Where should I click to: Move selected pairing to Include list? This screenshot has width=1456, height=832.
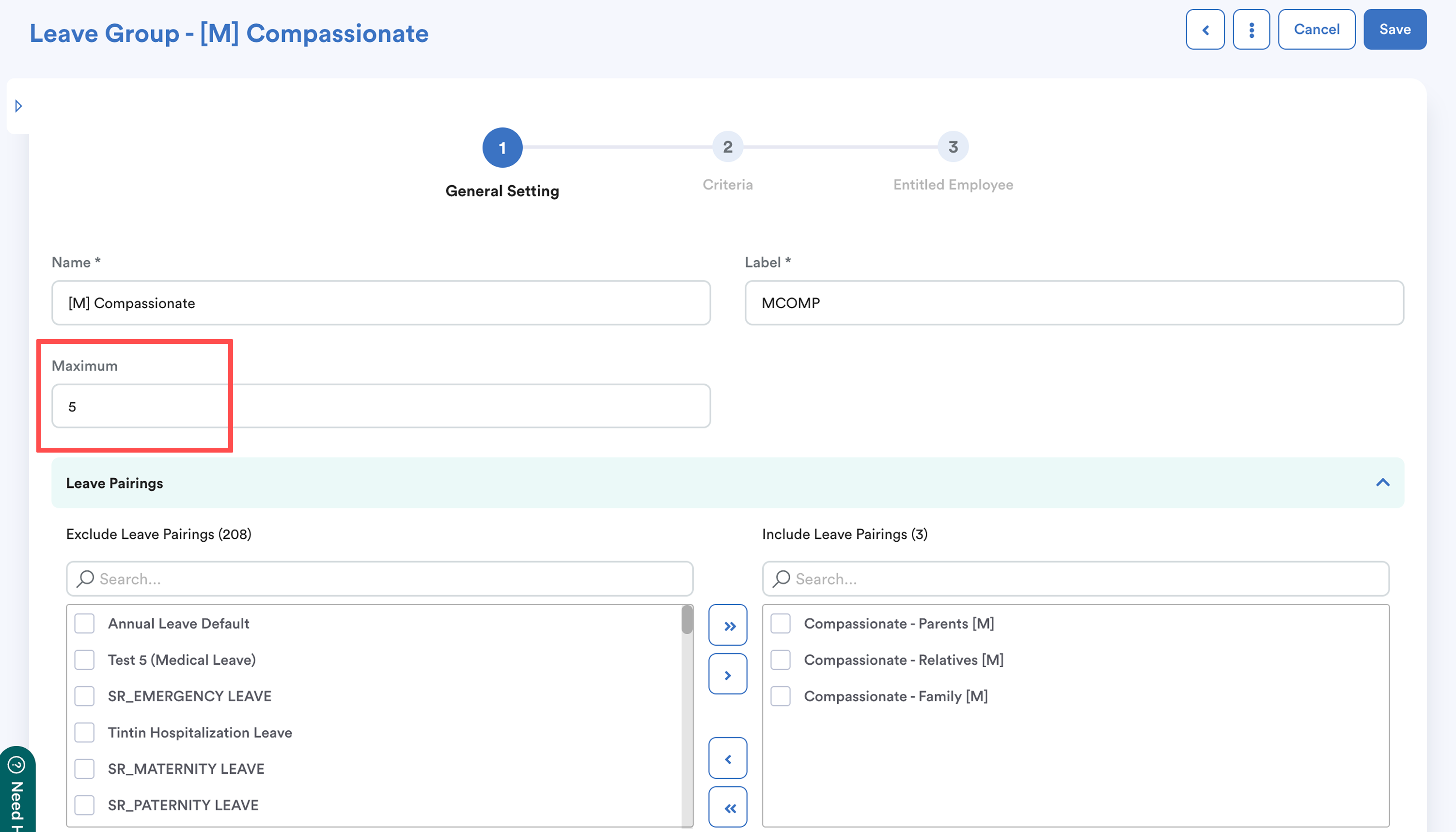pyautogui.click(x=728, y=675)
